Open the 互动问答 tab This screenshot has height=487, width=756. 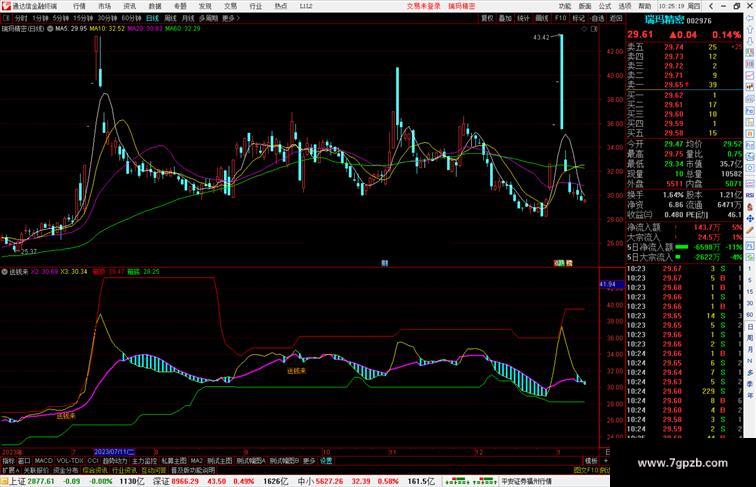154,470
